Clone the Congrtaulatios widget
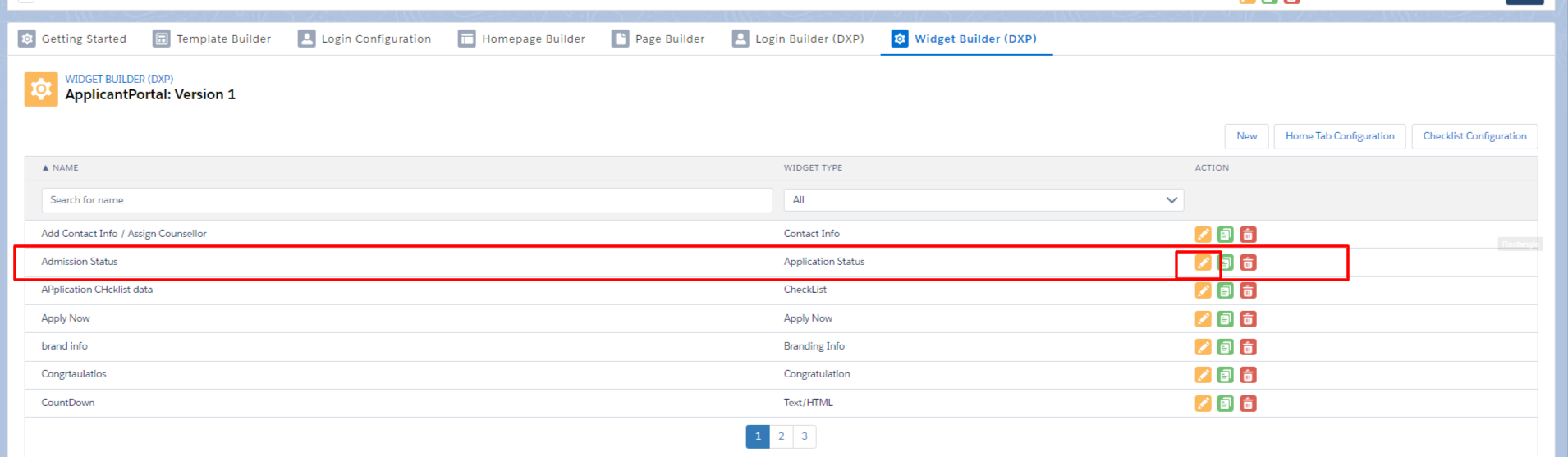The height and width of the screenshot is (457, 1568). (1225, 375)
